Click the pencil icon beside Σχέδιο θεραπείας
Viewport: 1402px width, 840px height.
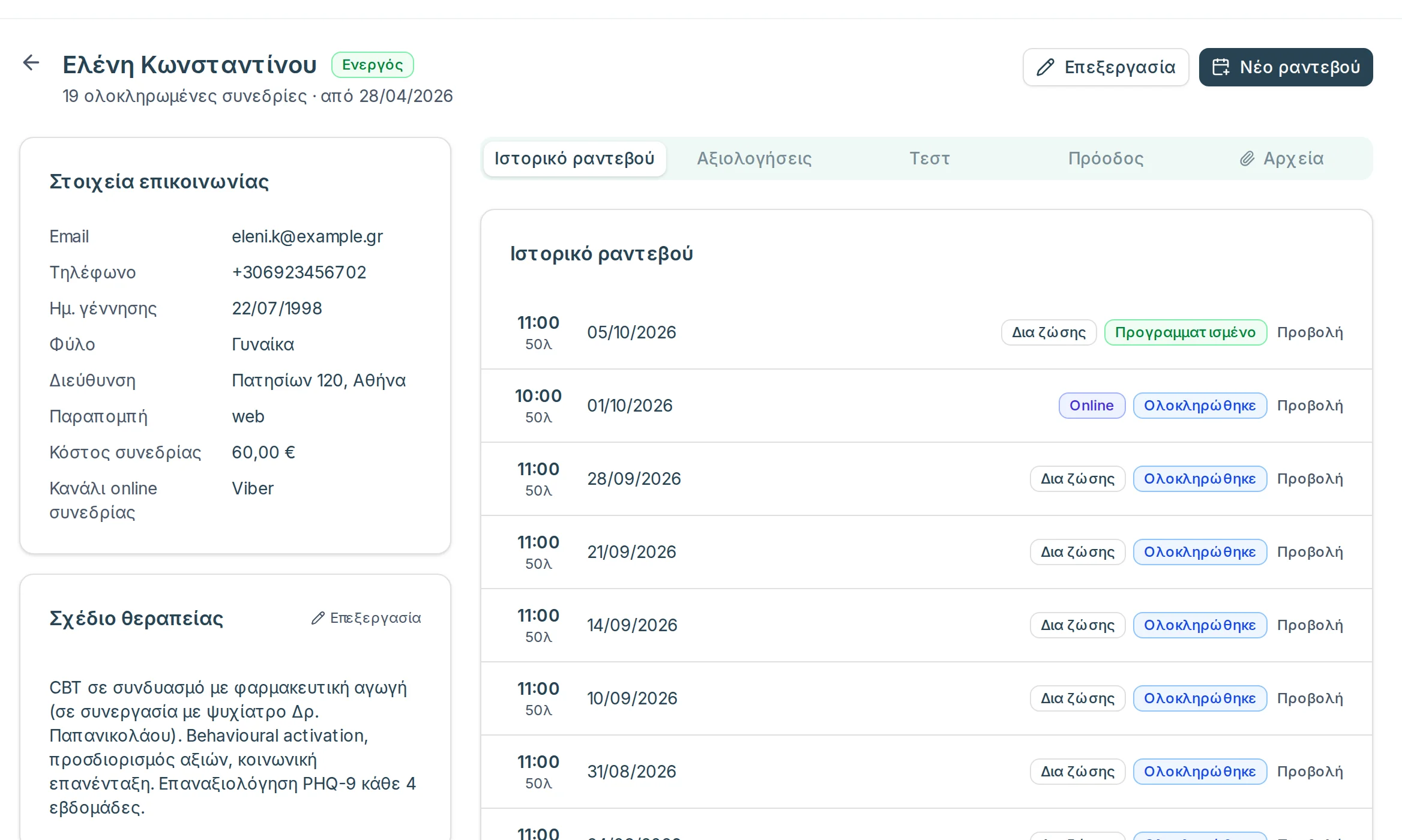[x=317, y=618]
